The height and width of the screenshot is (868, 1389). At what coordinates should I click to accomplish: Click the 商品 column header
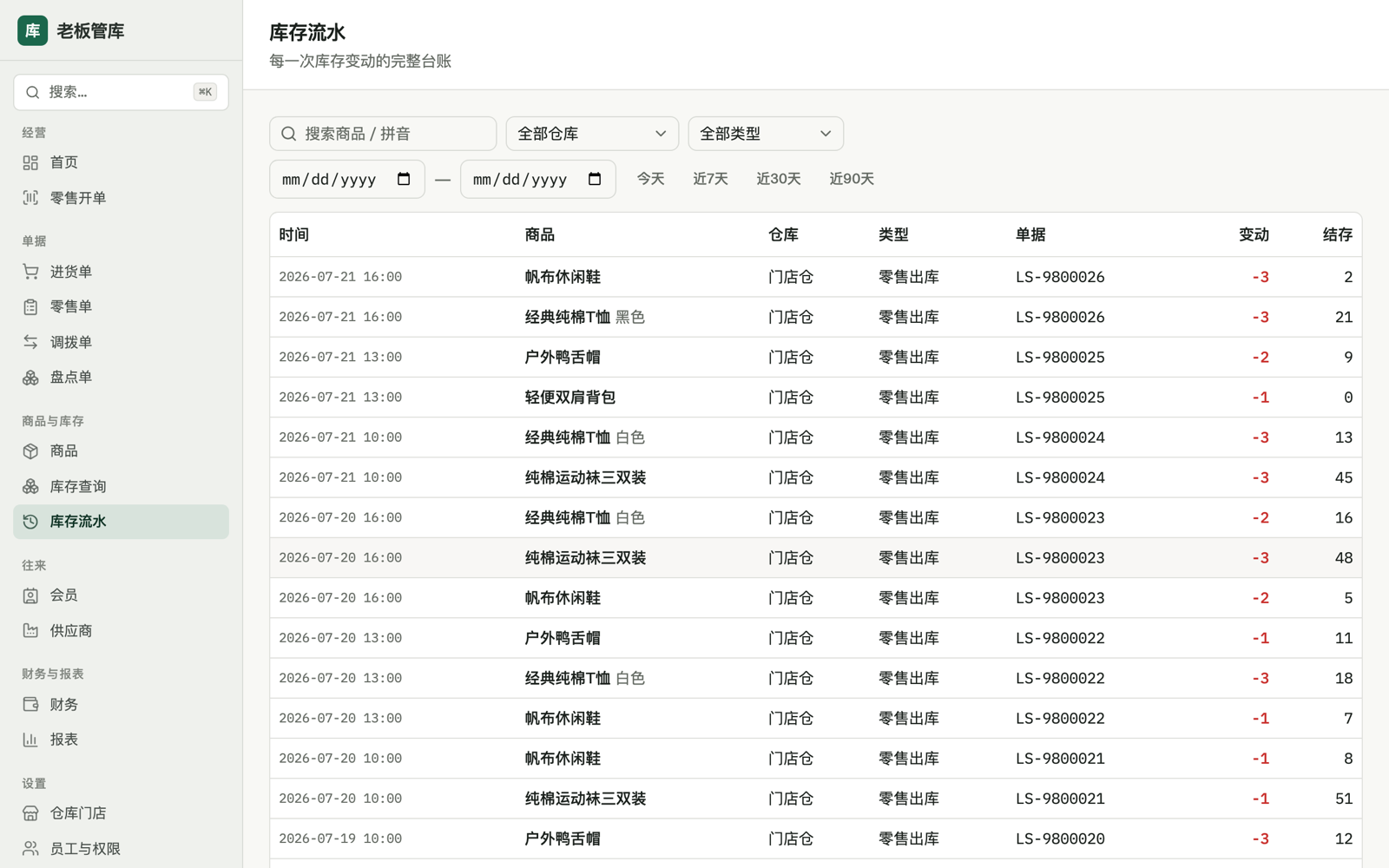(x=540, y=235)
